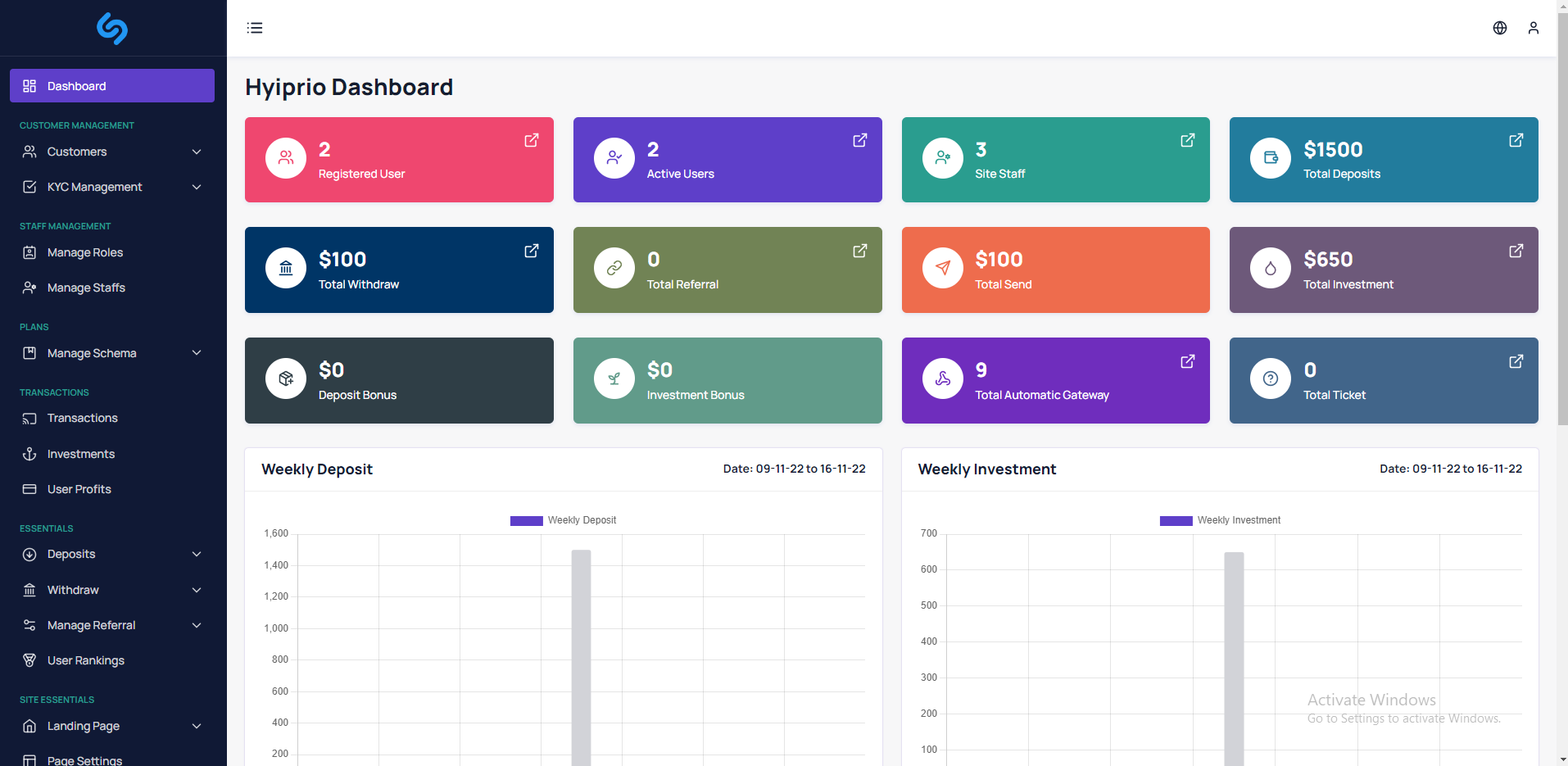Viewport: 1568px width, 766px height.
Task: Open external link icon on Registered User card
Action: tap(532, 140)
